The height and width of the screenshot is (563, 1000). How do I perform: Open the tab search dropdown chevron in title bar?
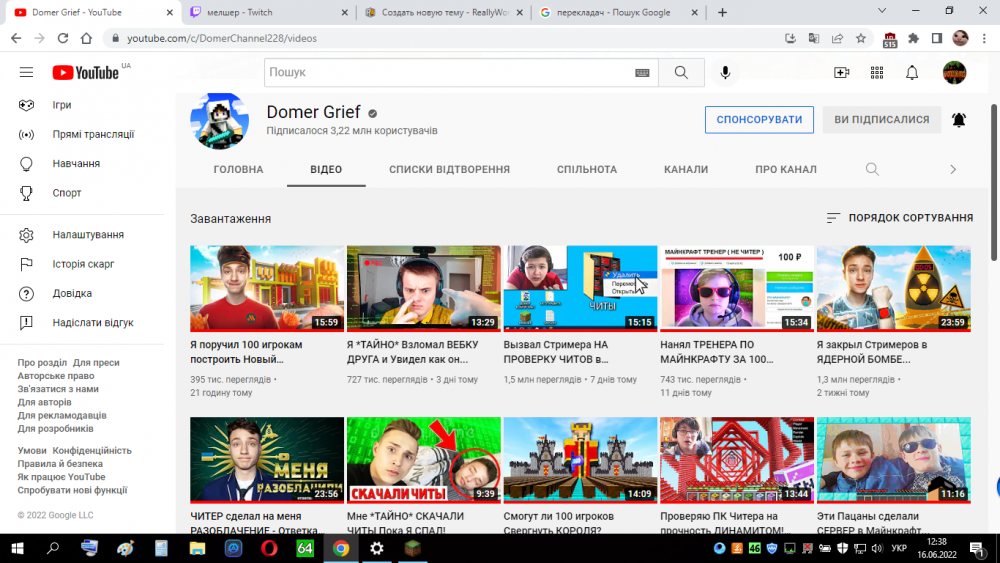(x=882, y=11)
